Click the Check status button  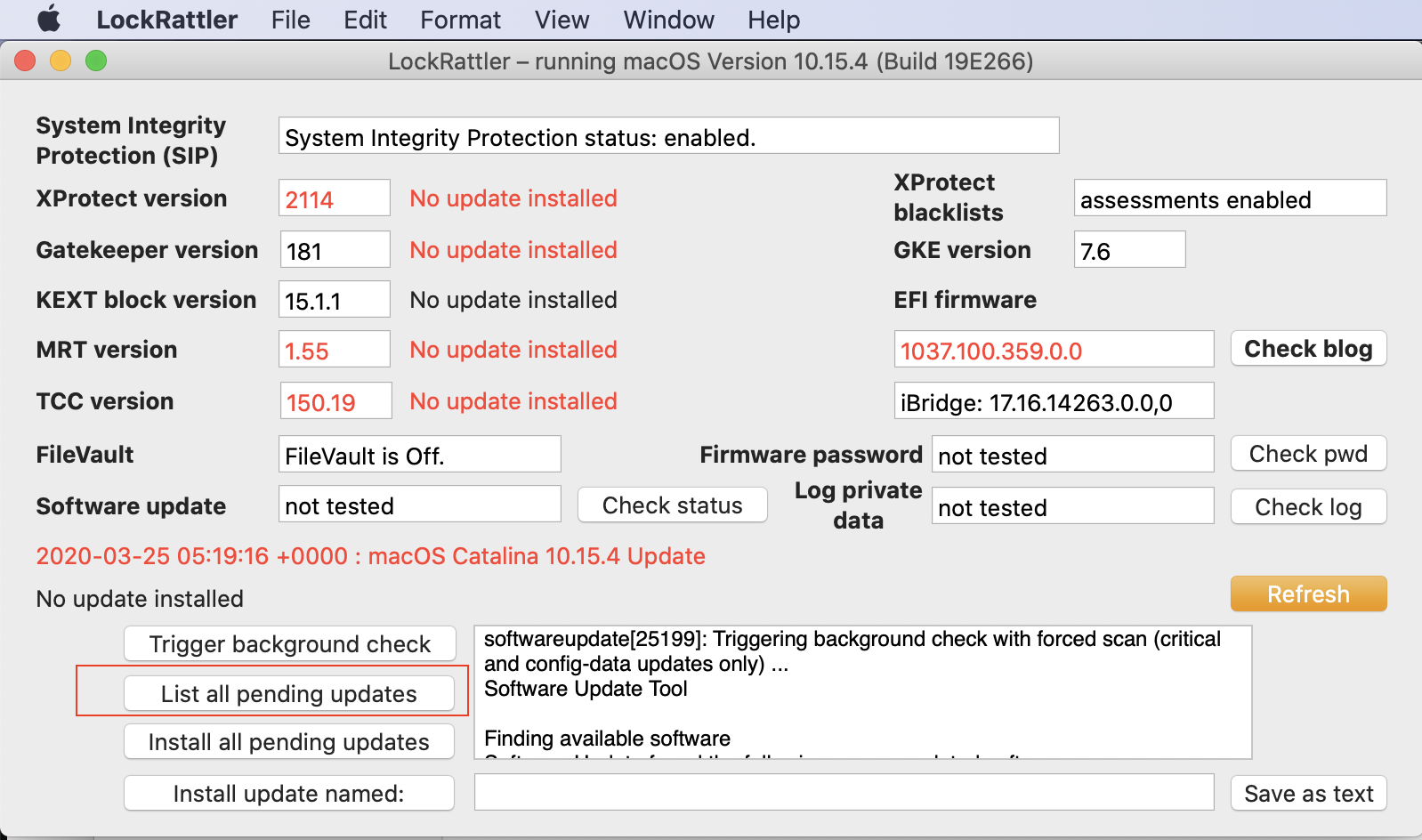point(673,505)
